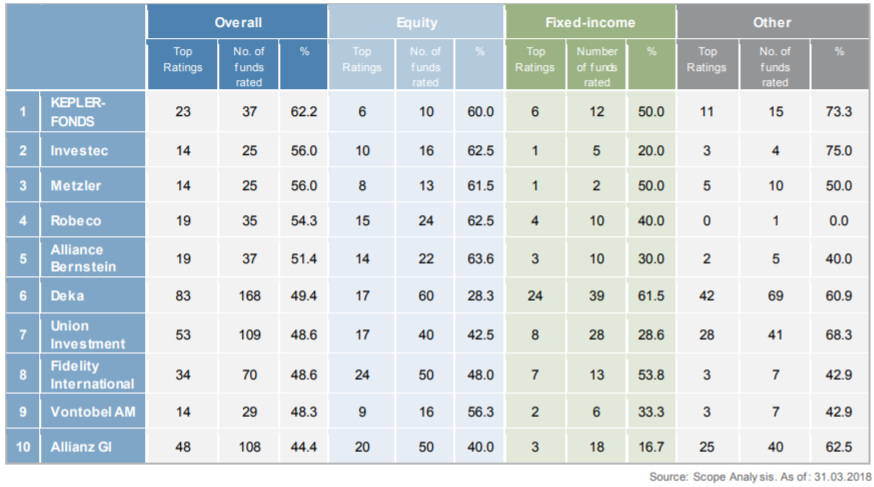Screen dimensions: 874x487
Task: Click the Fixed-income column group header
Action: (590, 22)
